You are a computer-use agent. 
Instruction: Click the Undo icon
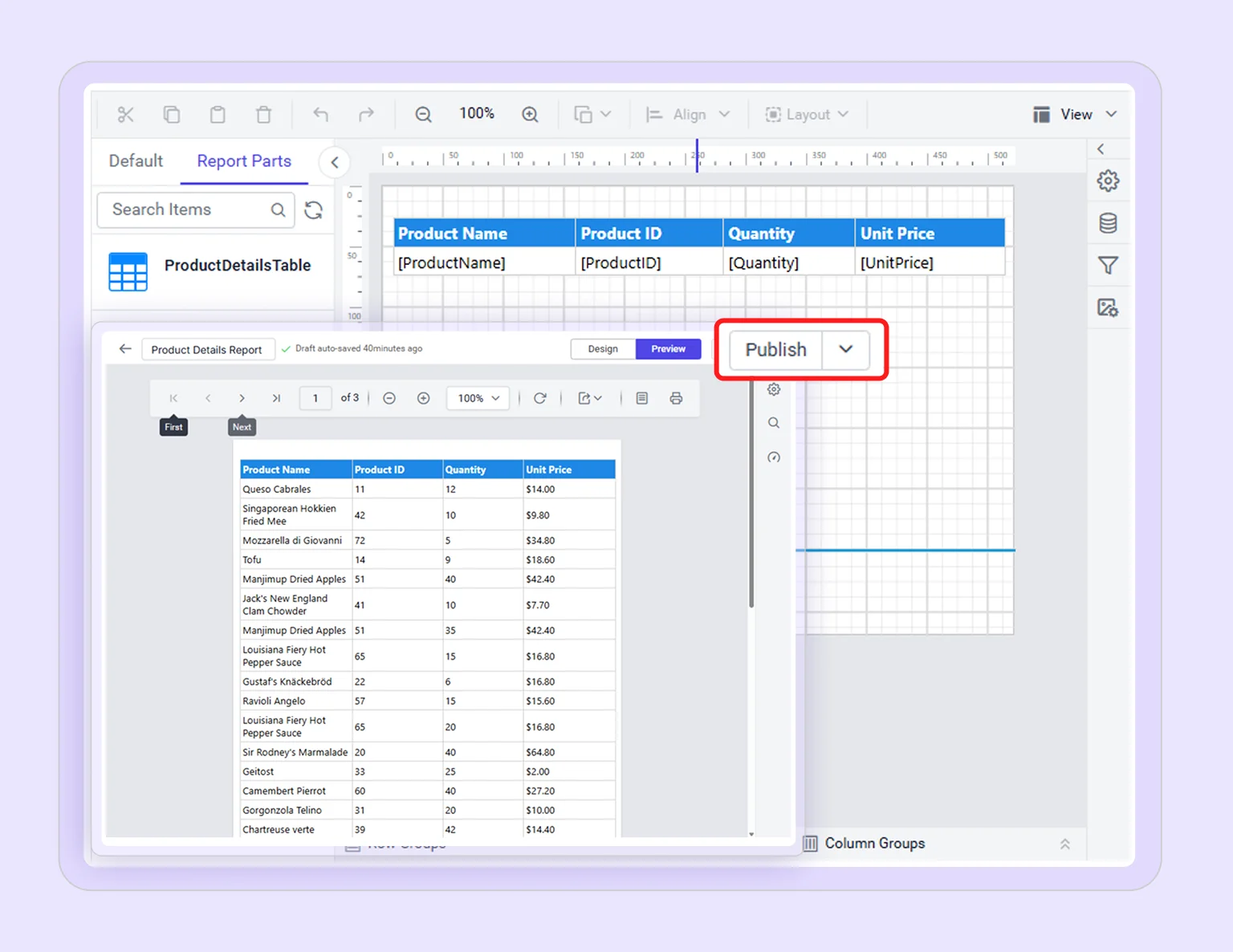point(320,114)
